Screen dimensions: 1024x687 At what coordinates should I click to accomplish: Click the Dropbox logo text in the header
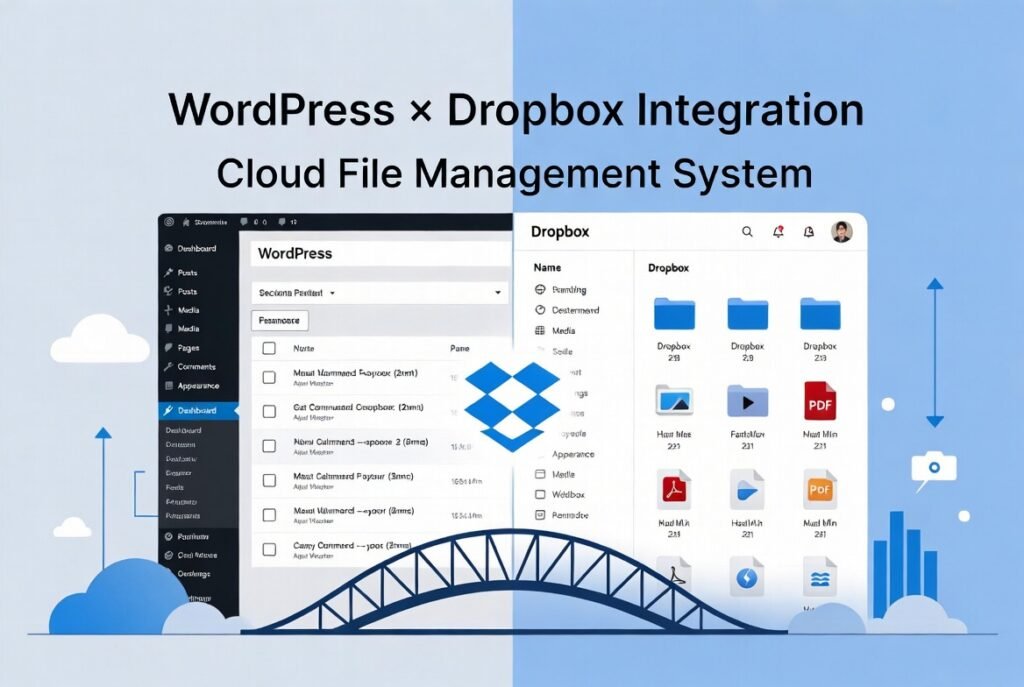[x=560, y=232]
